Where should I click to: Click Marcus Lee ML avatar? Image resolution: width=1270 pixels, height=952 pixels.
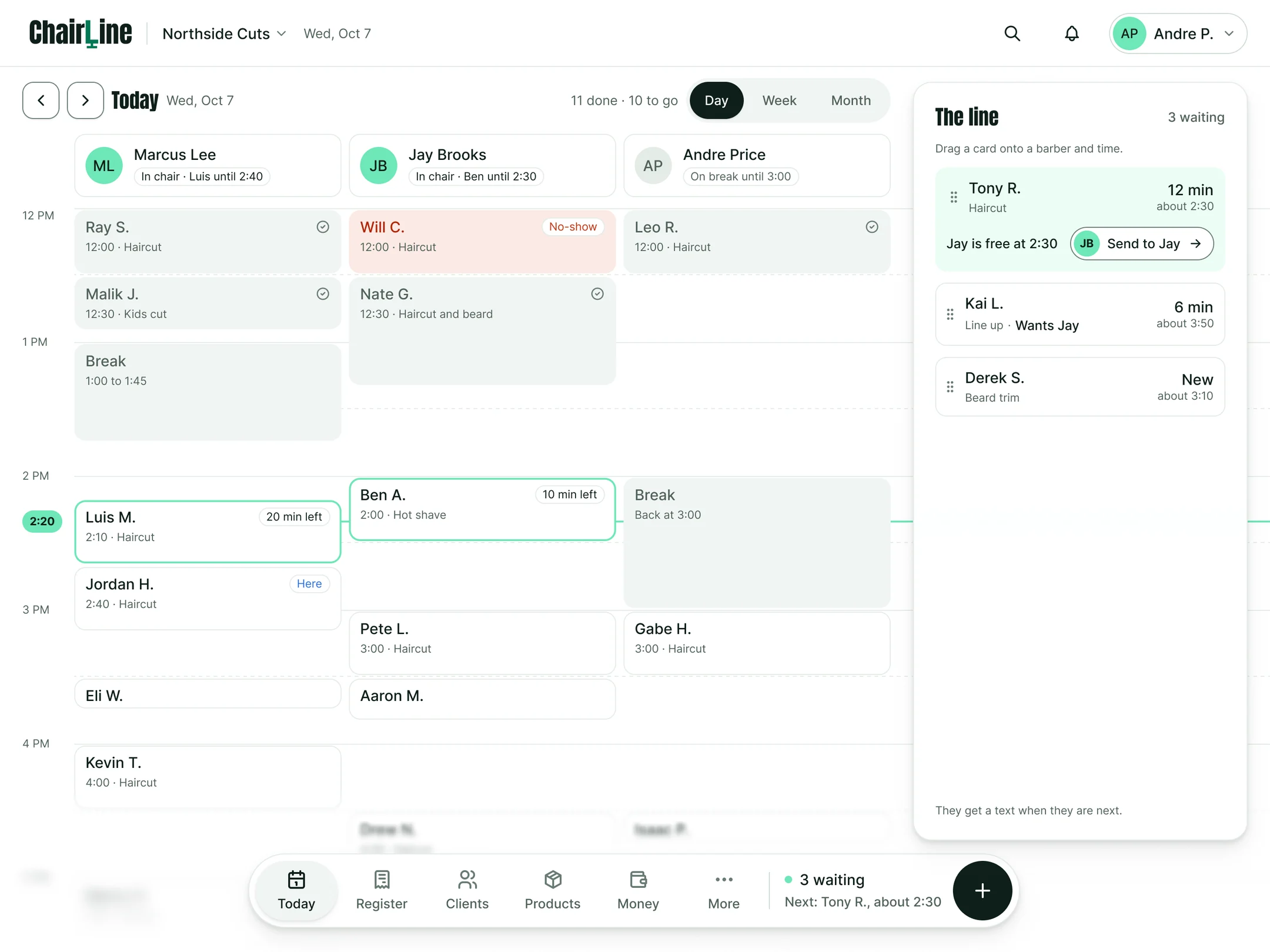tap(104, 165)
